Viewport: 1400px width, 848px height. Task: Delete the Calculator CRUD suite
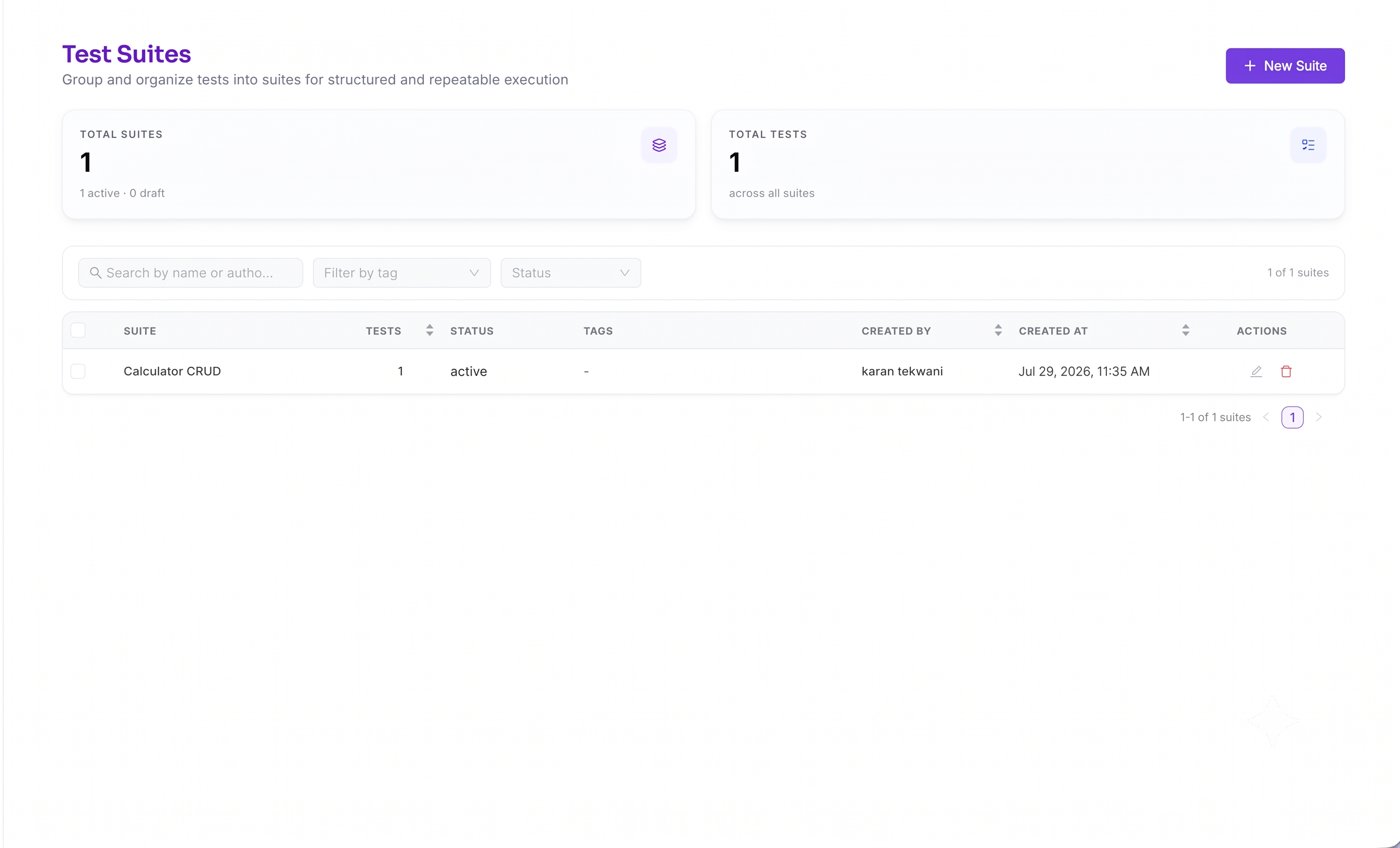tap(1287, 371)
